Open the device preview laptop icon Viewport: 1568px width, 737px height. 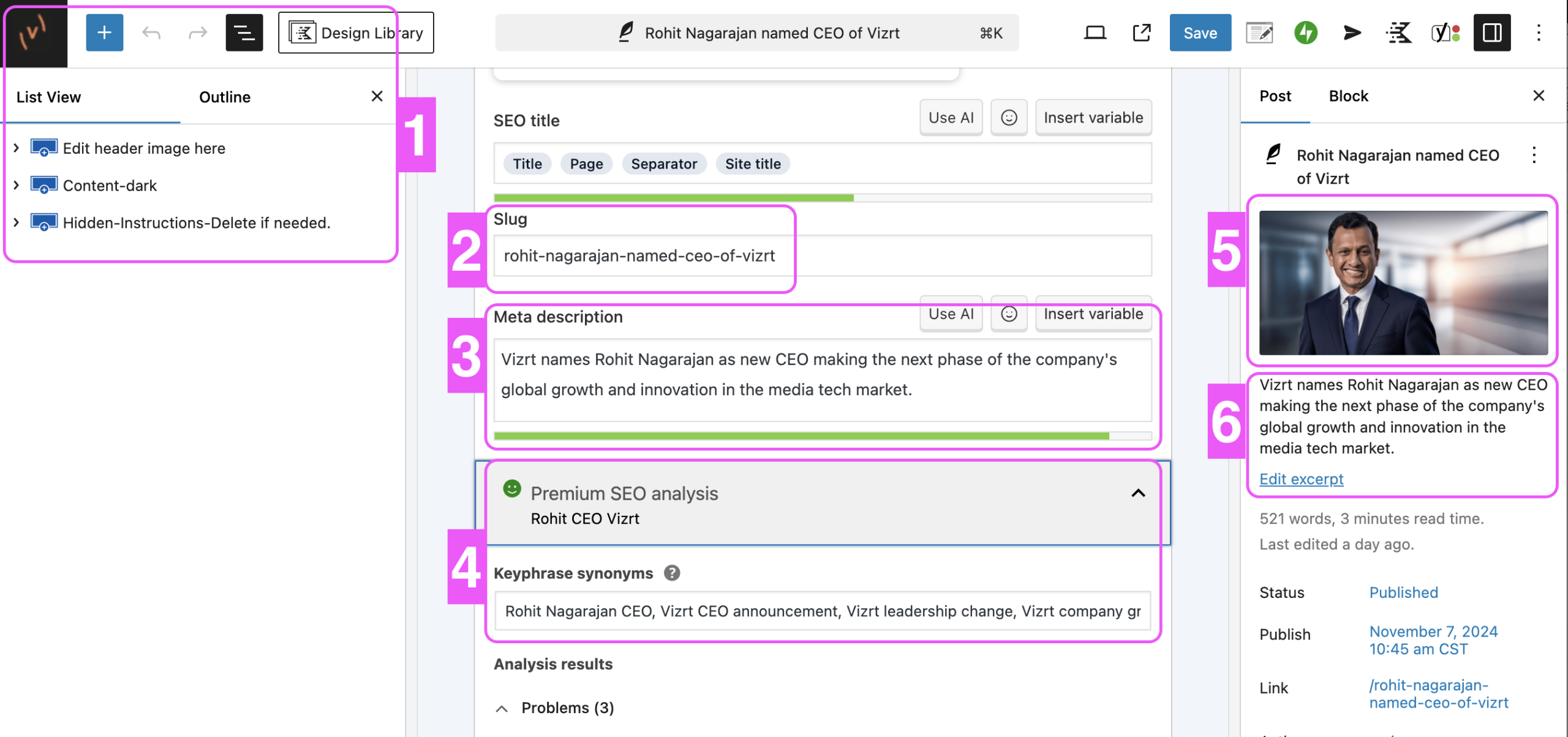pos(1095,32)
